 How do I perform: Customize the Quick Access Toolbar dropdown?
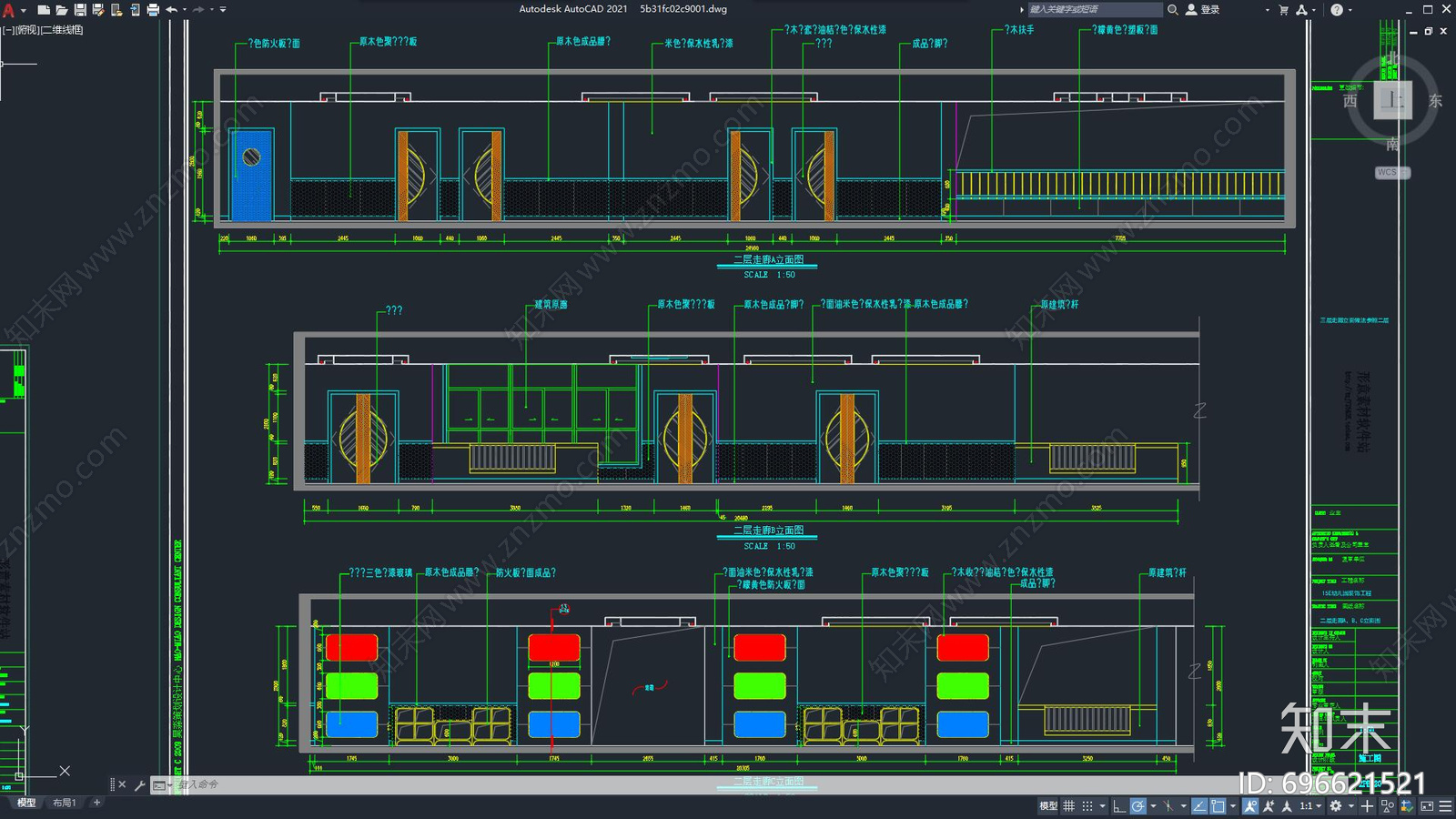click(223, 10)
